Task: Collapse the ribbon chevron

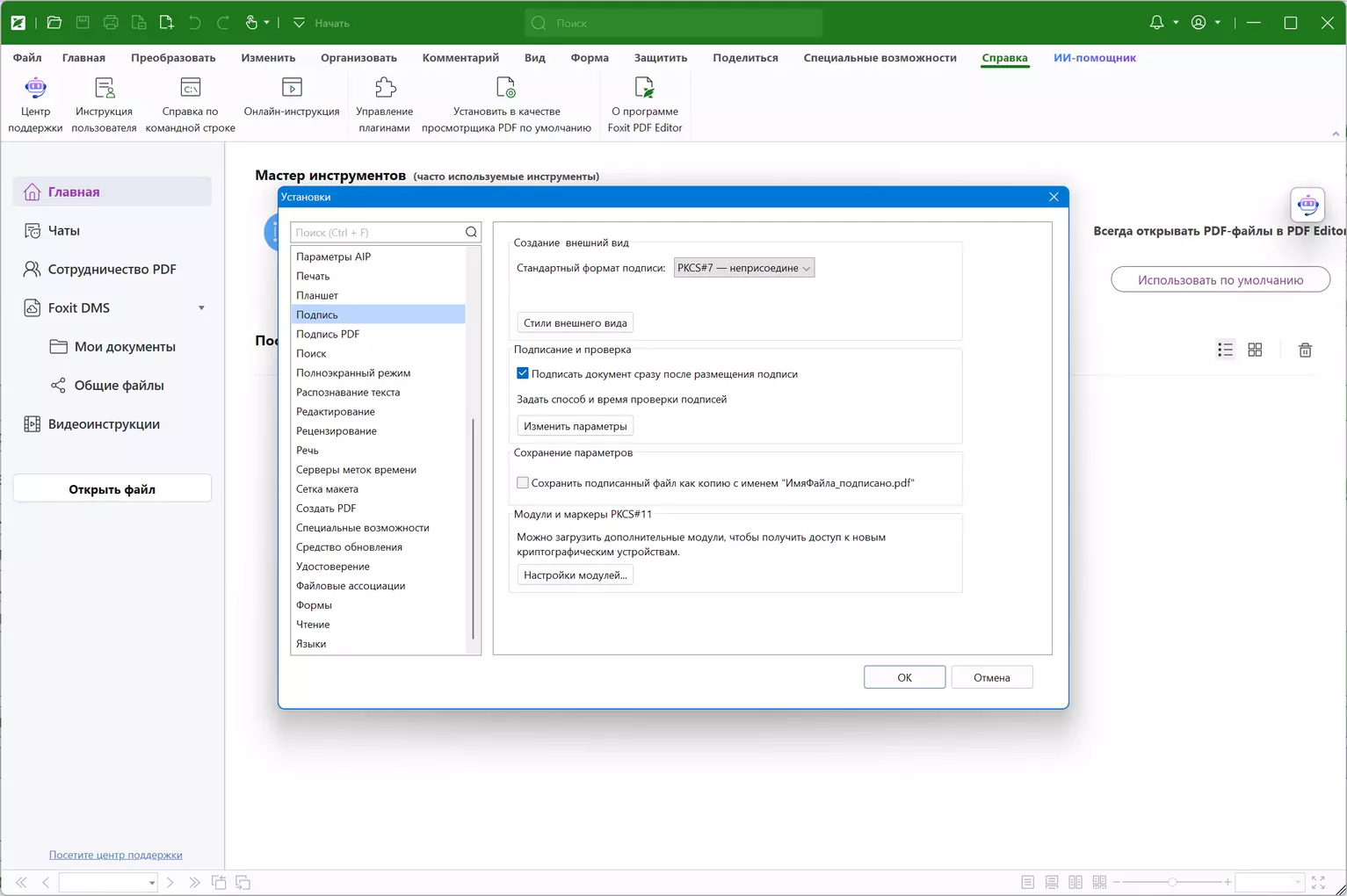Action: click(1336, 134)
